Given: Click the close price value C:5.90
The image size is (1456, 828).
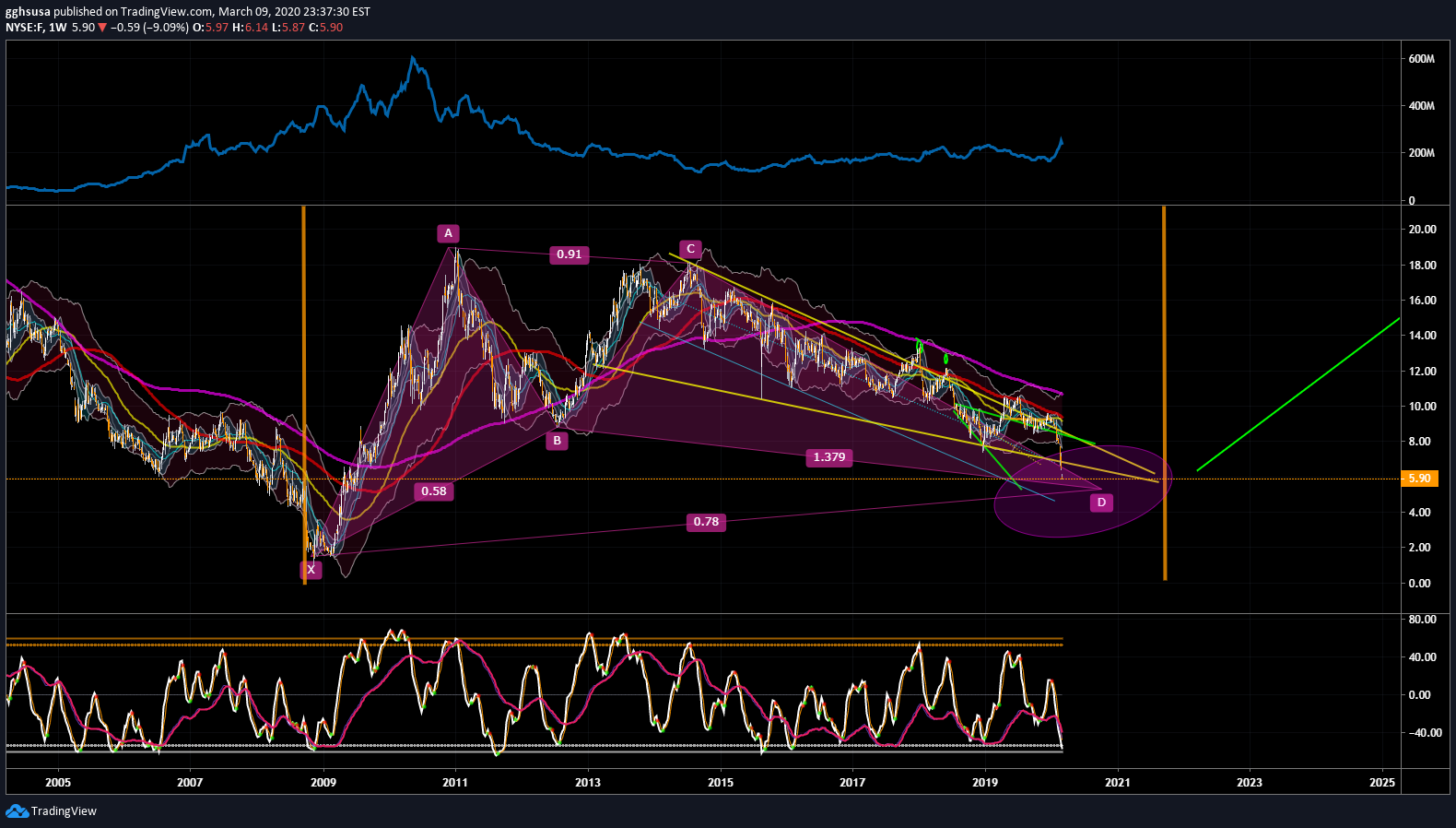Looking at the screenshot, I should [x=325, y=28].
